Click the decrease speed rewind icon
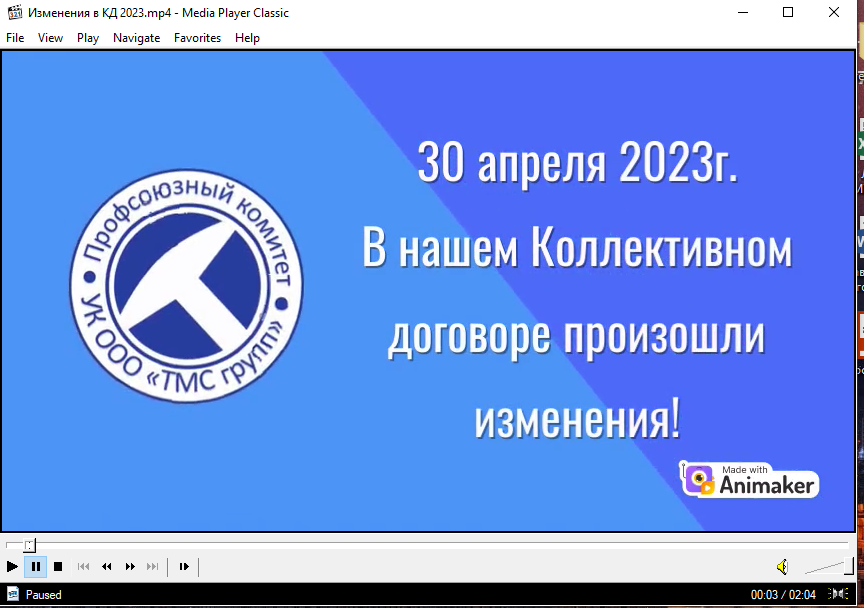This screenshot has height=608, width=864. point(106,567)
